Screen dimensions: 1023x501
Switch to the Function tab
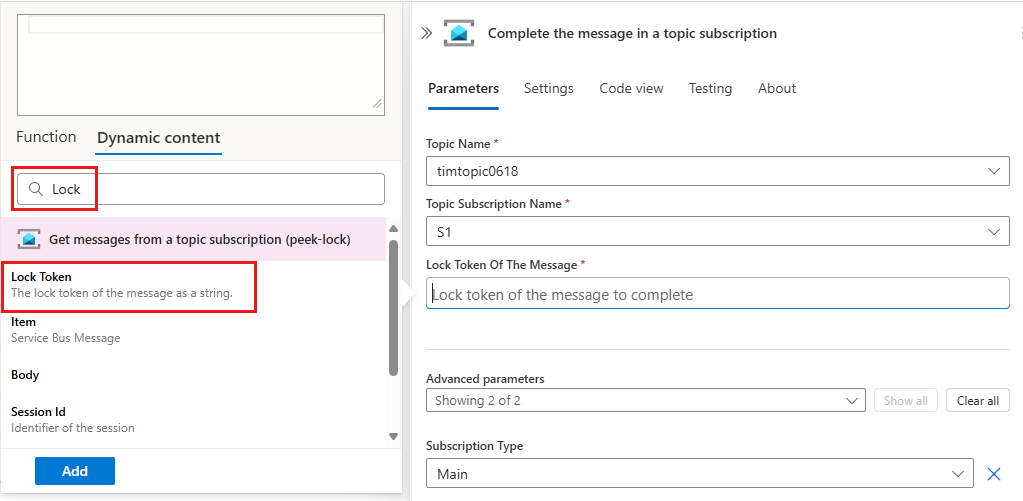[x=46, y=137]
